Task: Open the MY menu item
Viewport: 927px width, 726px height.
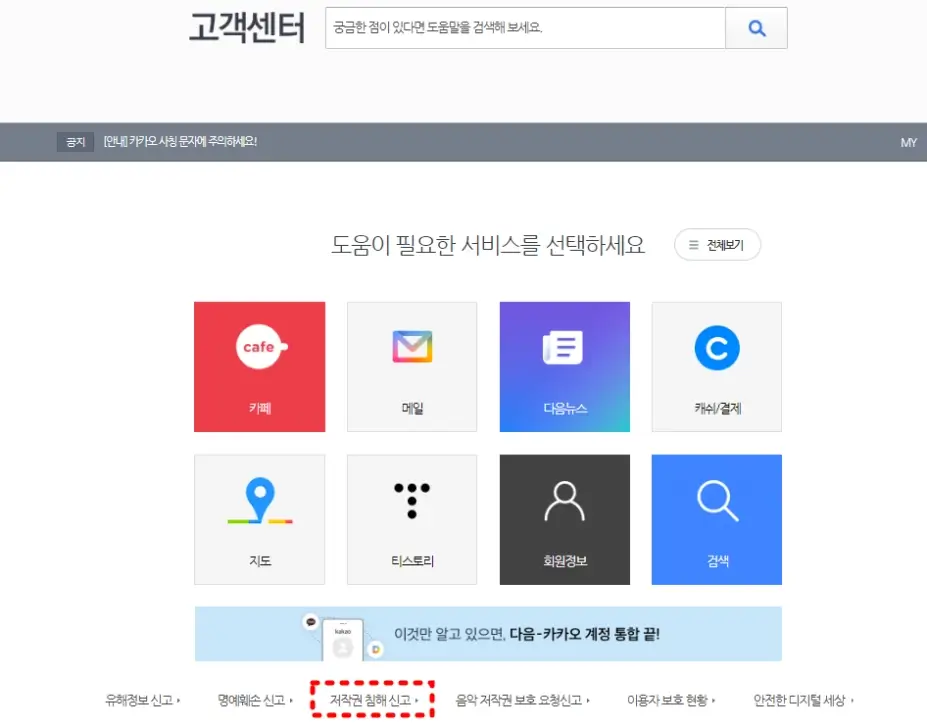Action: (x=908, y=141)
